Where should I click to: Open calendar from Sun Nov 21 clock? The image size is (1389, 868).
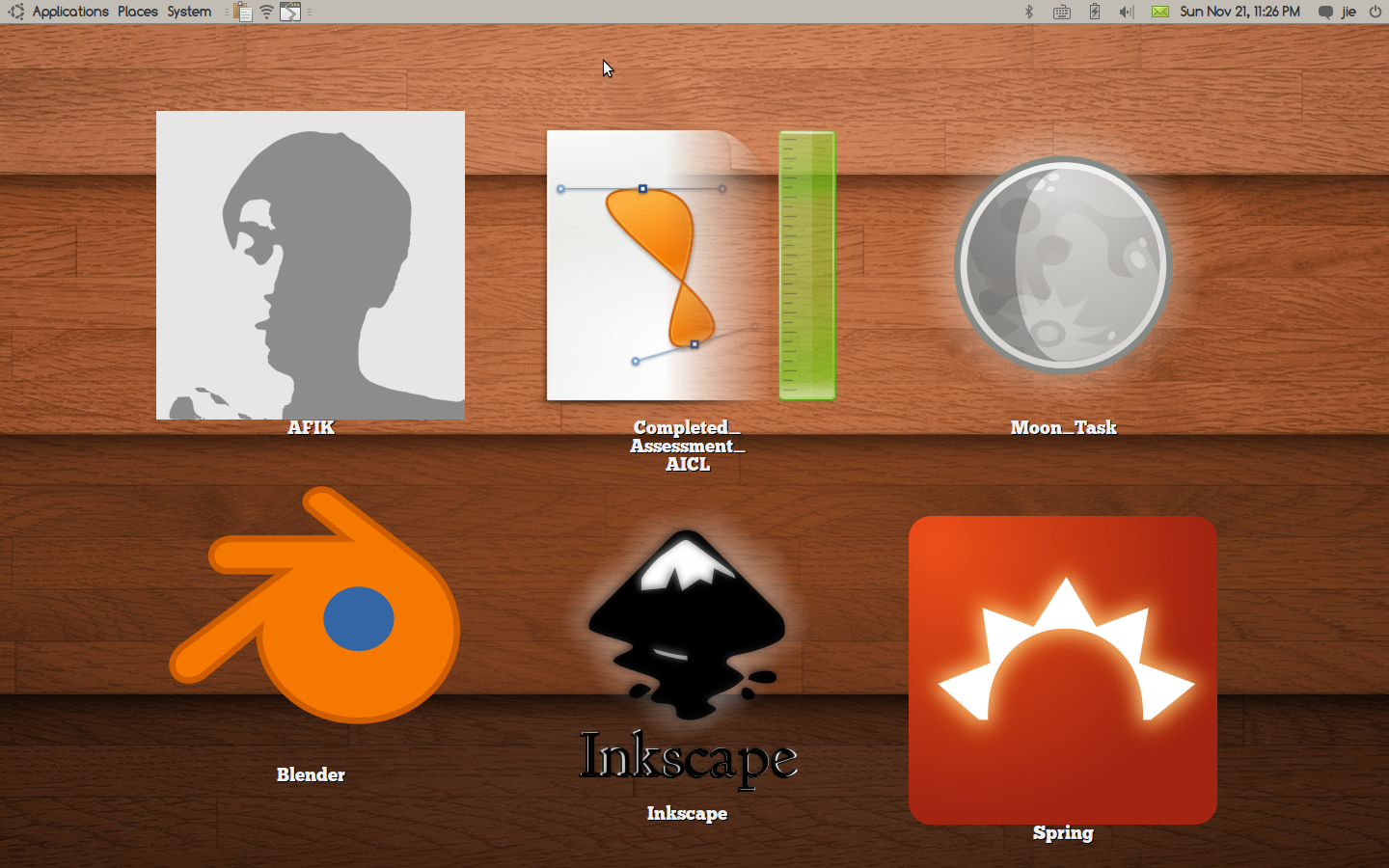(1240, 12)
